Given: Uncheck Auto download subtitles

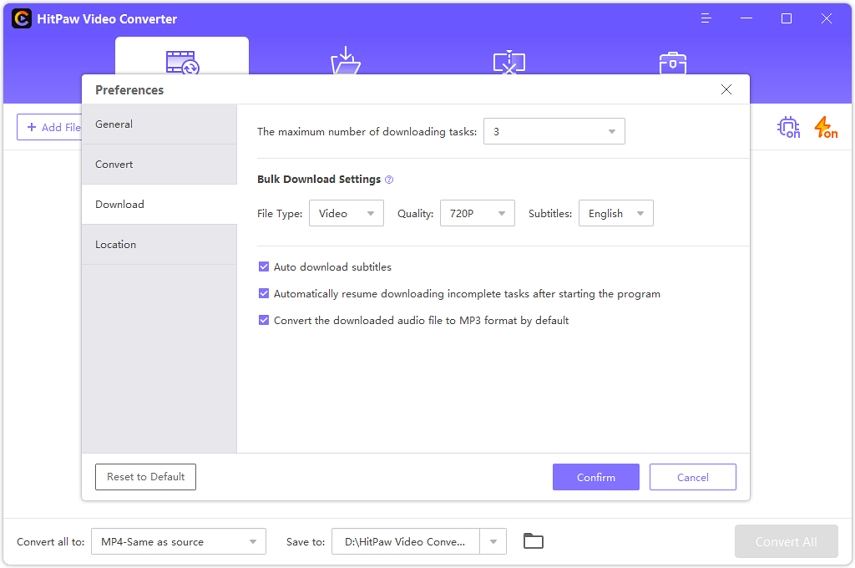Looking at the screenshot, I should click(264, 267).
